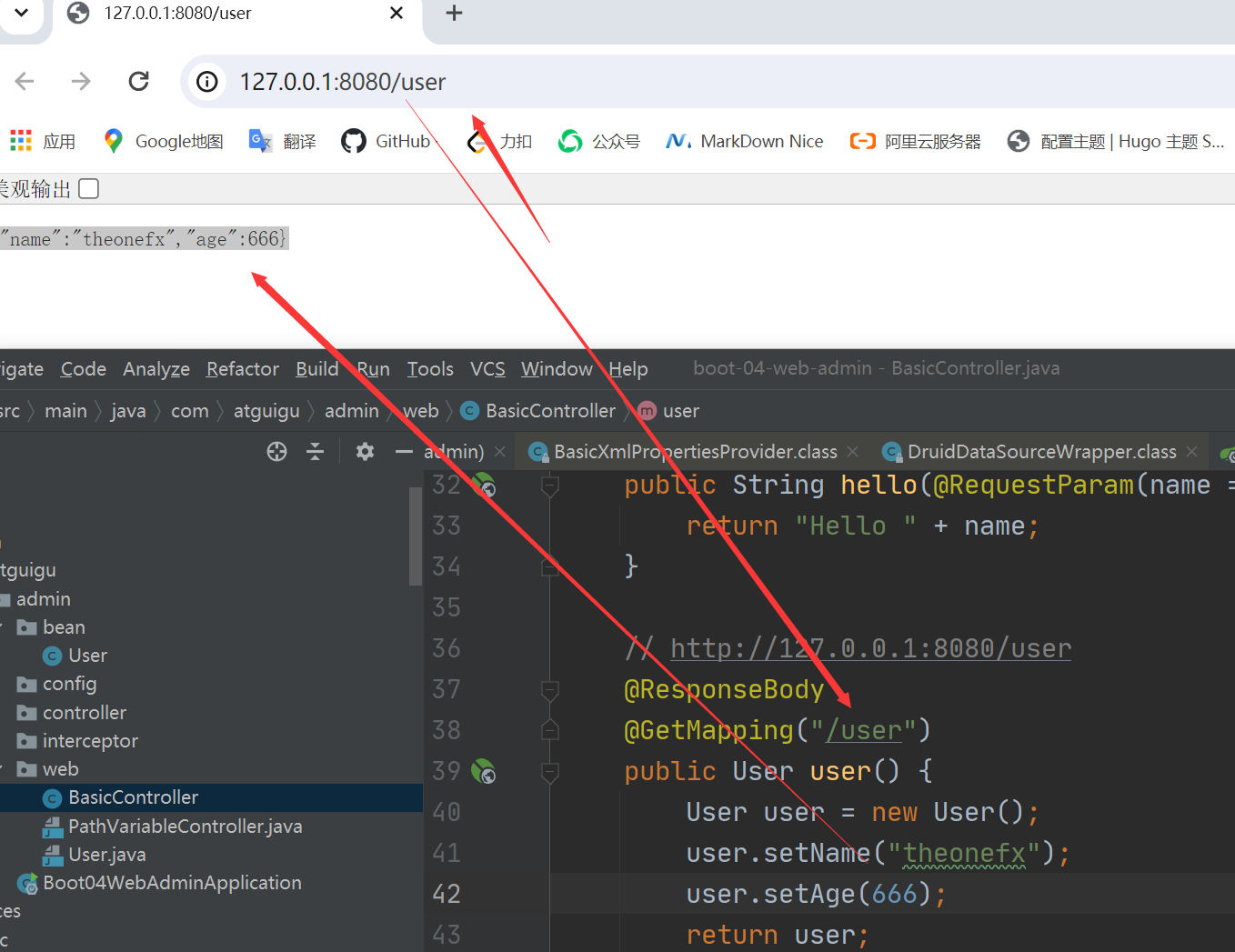Close the BasicXmlPropertiesProvider.class tab
Image resolution: width=1235 pixels, height=952 pixels.
click(852, 451)
